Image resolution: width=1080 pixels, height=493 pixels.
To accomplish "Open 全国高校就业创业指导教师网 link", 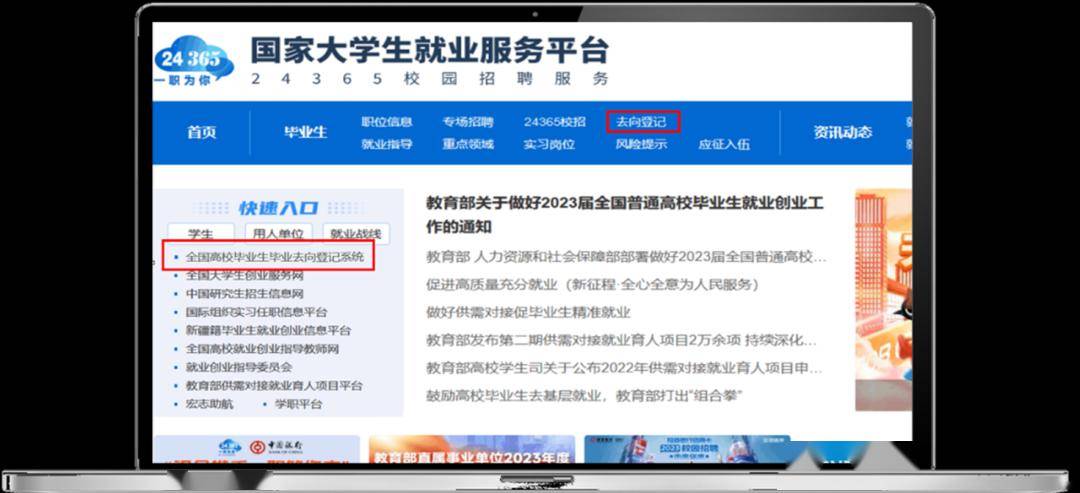I will [x=262, y=349].
